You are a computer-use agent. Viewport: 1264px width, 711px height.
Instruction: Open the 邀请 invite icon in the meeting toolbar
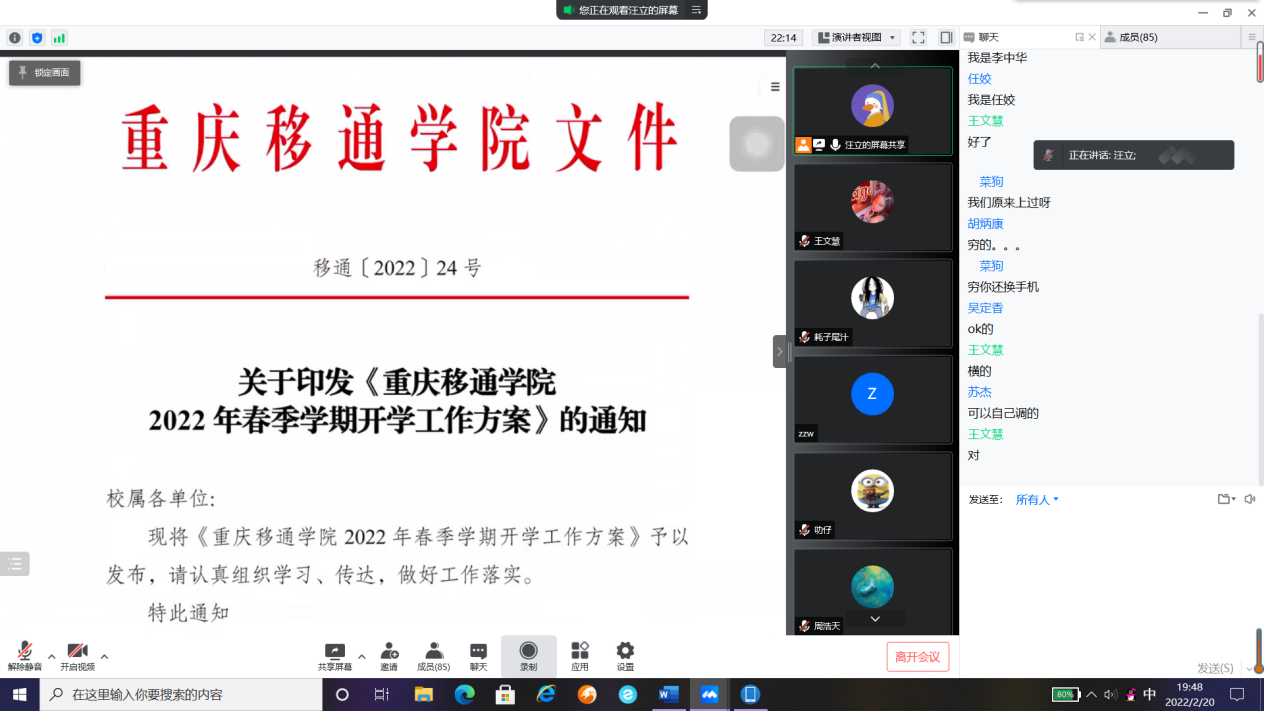pyautogui.click(x=389, y=656)
